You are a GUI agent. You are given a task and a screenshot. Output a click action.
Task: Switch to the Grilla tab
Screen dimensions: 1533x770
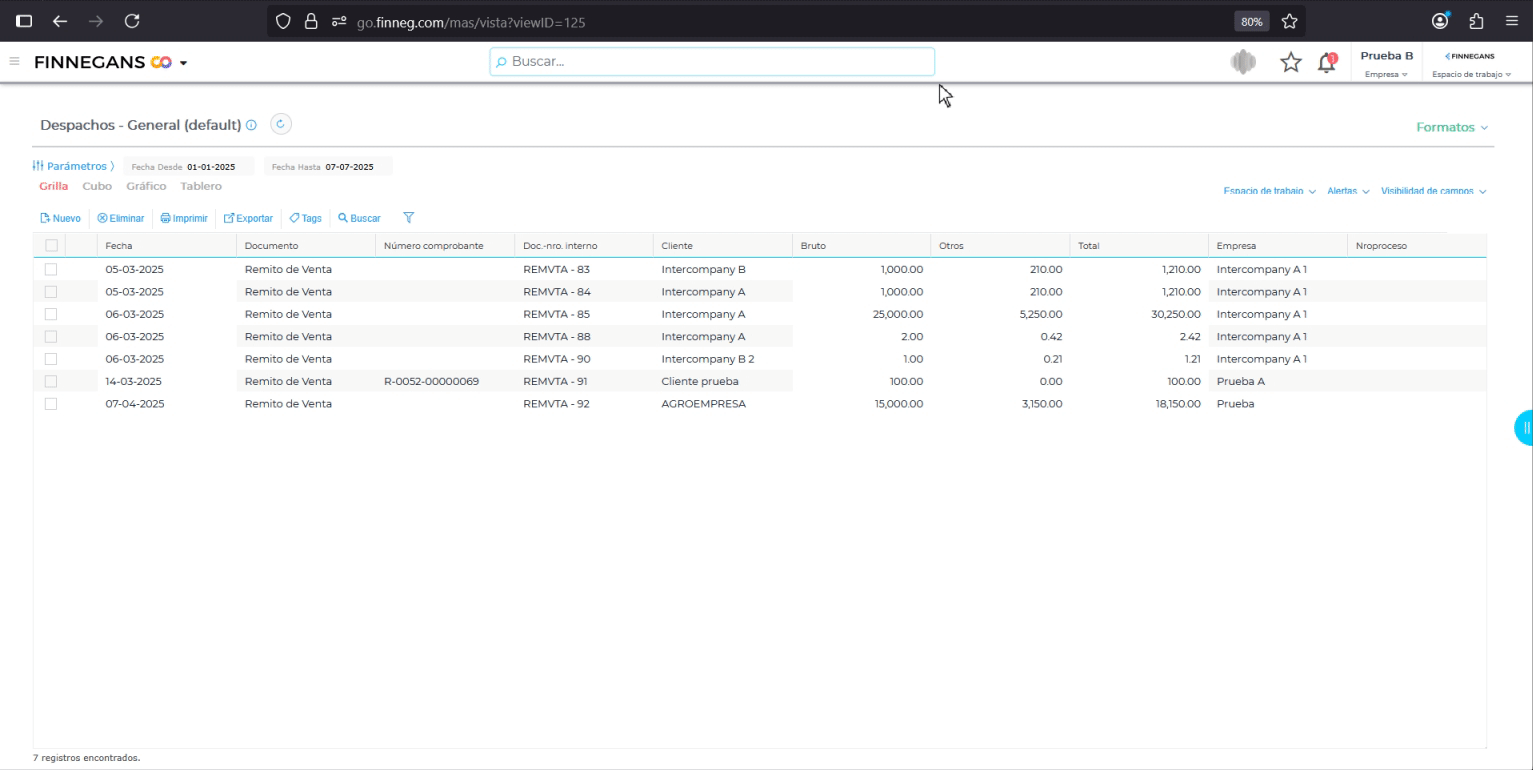point(54,186)
